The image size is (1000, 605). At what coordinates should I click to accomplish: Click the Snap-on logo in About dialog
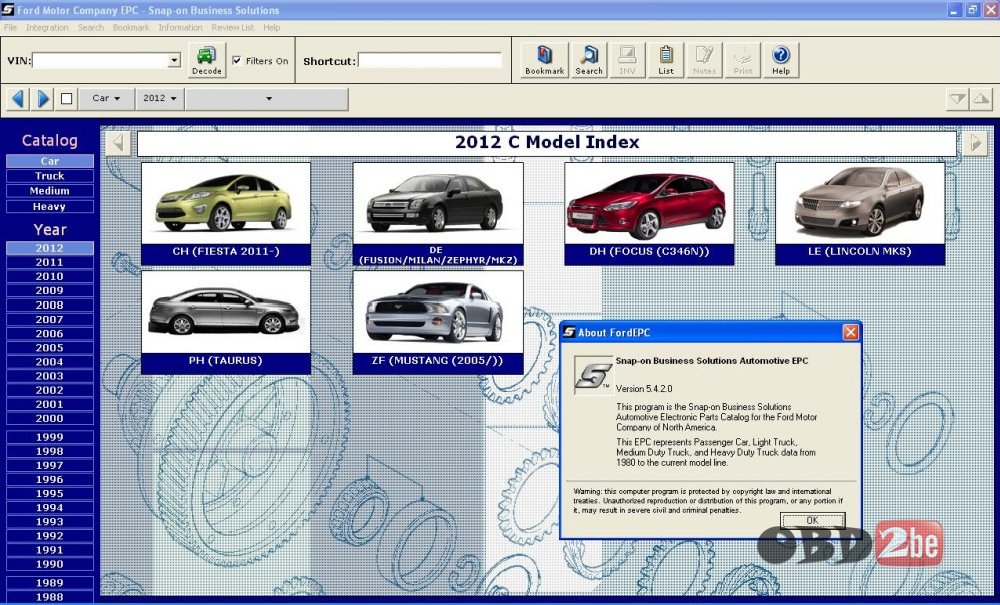point(593,375)
